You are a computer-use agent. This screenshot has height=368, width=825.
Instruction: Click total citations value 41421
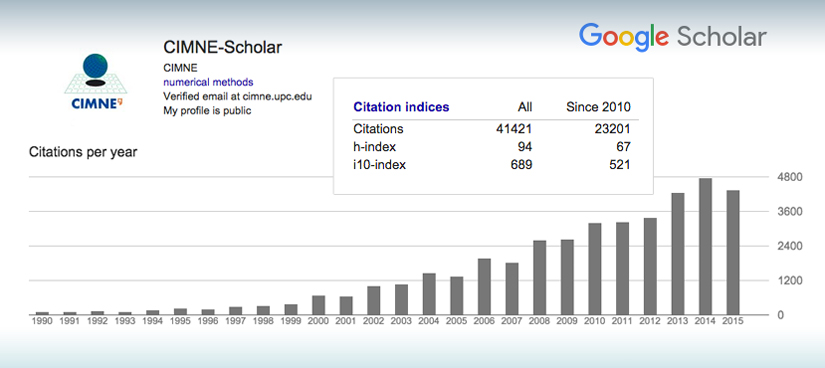[514, 129]
